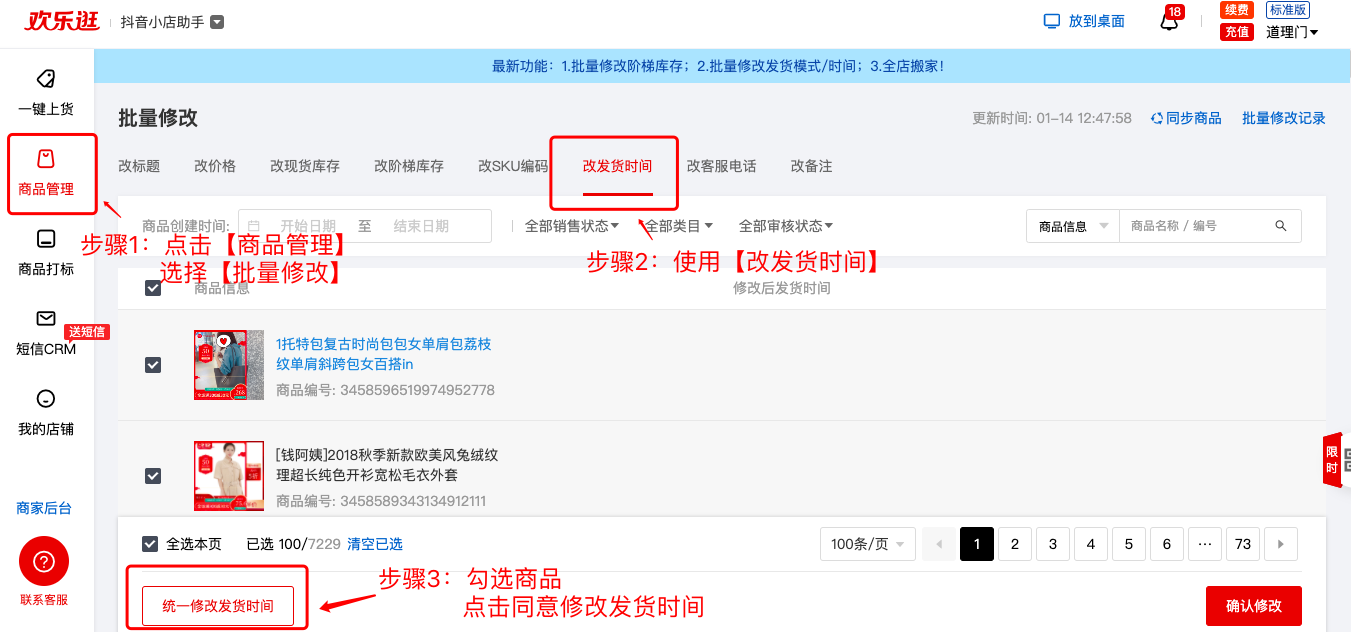Viewport: 1351px width, 632px height.
Task: Open the 100条/页 page size dropdown
Action: pyautogui.click(x=867, y=544)
